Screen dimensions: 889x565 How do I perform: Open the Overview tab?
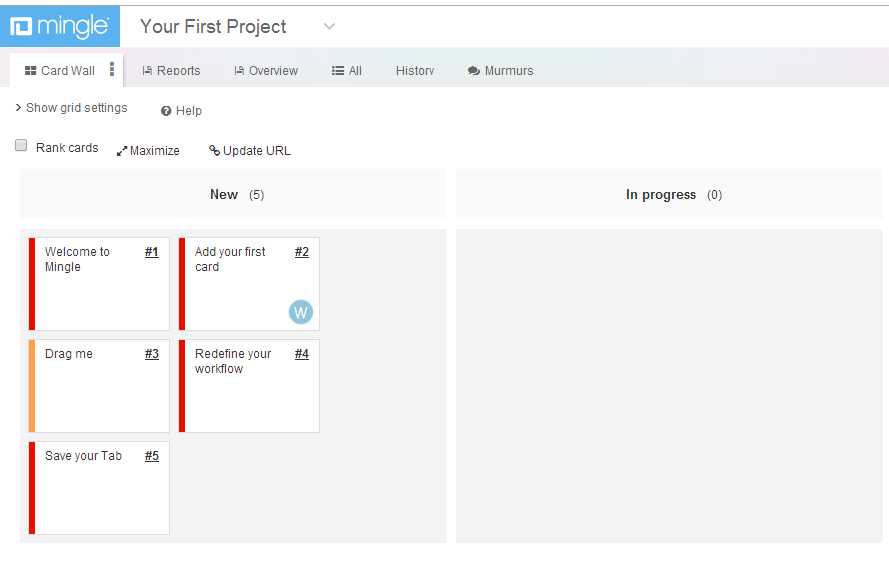tap(267, 71)
